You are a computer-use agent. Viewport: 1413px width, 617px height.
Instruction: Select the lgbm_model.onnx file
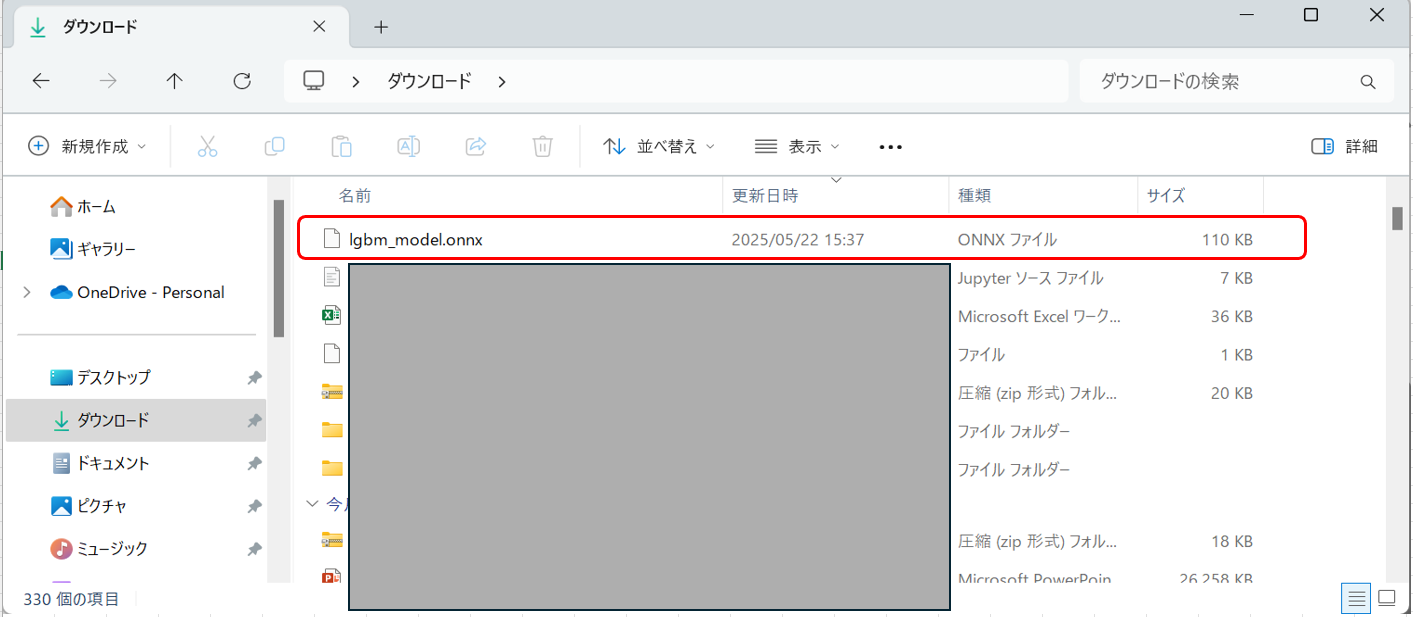click(x=413, y=239)
